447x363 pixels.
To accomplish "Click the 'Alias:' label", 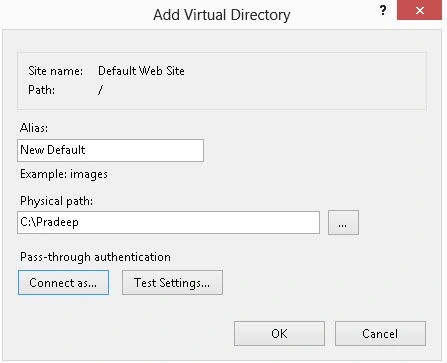I will pyautogui.click(x=34, y=128).
